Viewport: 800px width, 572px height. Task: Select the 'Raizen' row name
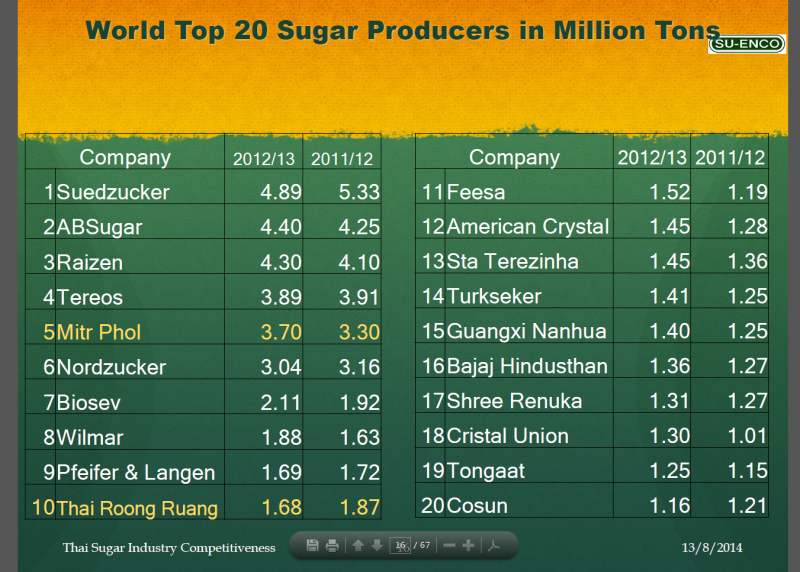coord(90,262)
